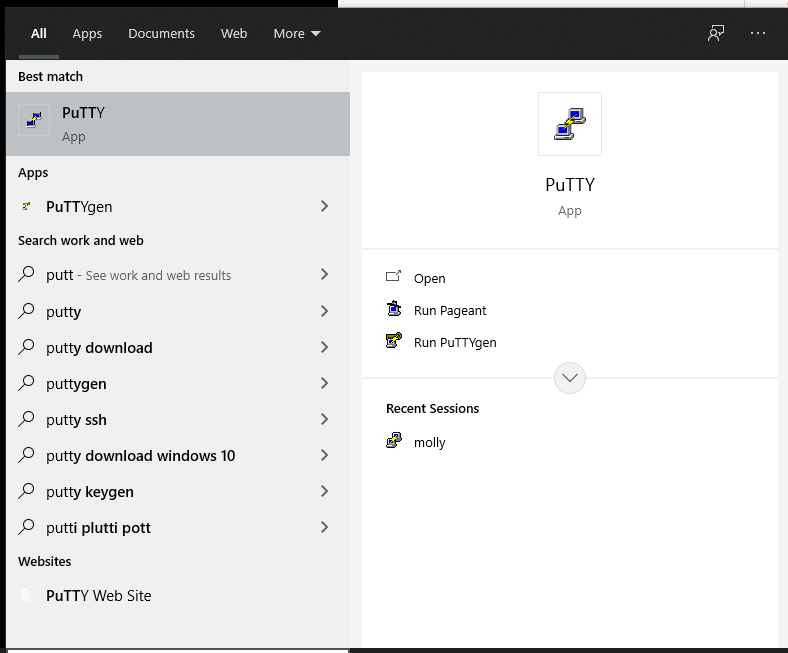Click the Open action text
This screenshot has width=788, height=653.
point(429,278)
